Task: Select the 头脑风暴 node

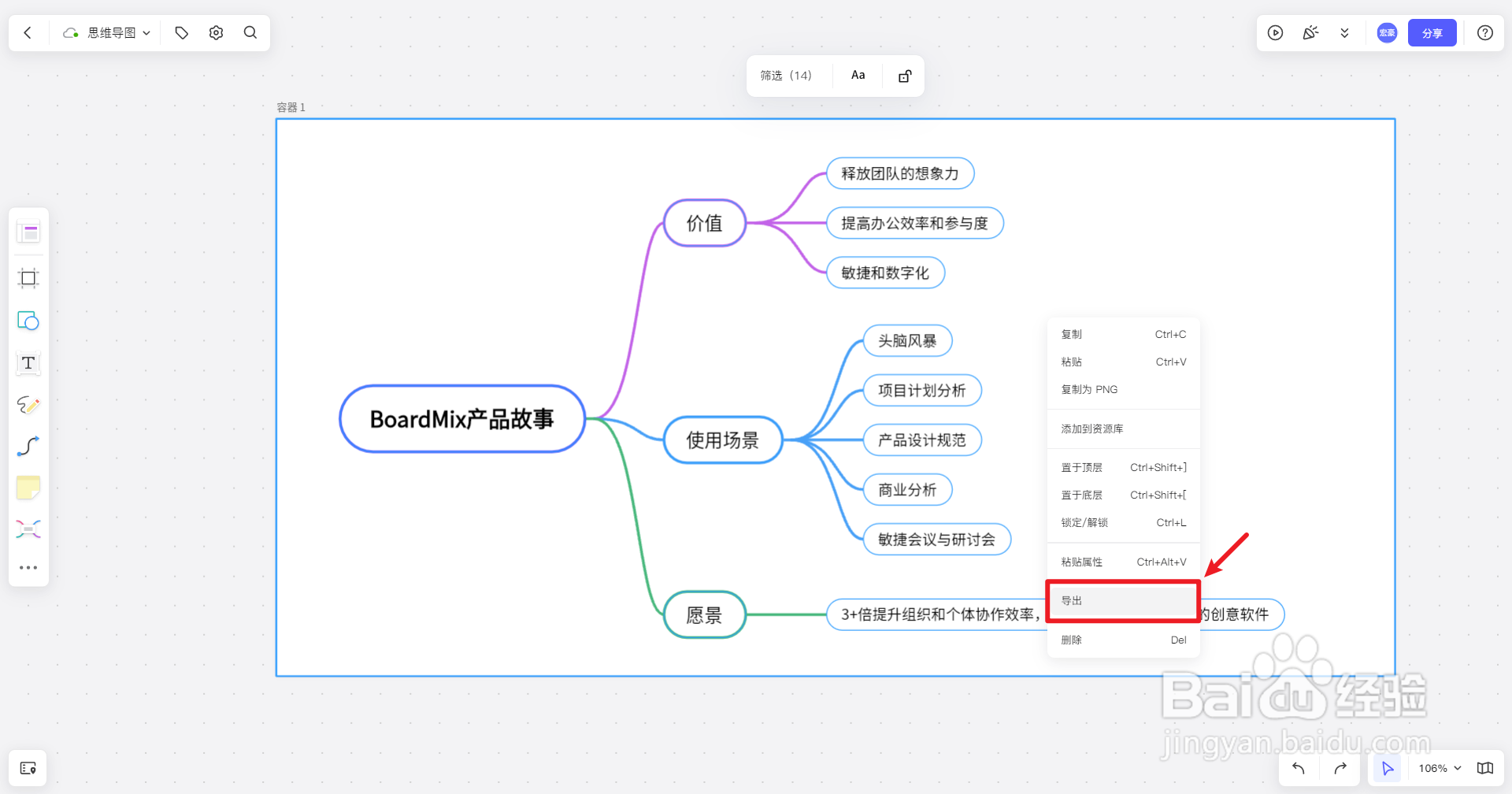Action: 908,340
